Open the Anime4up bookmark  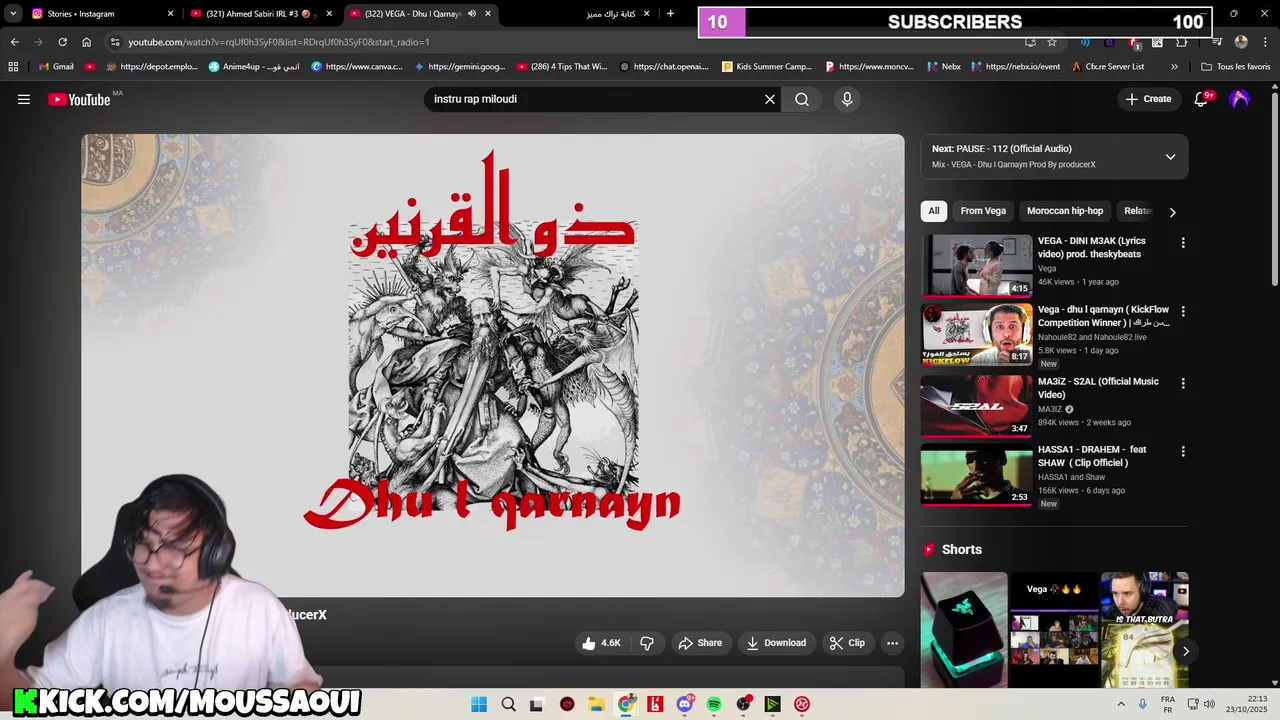[x=253, y=67]
